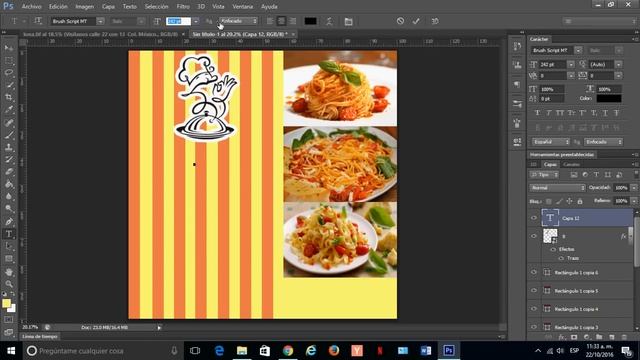The image size is (640, 360).
Task: Toggle the Character and Paragraph panels
Action: 348,21
